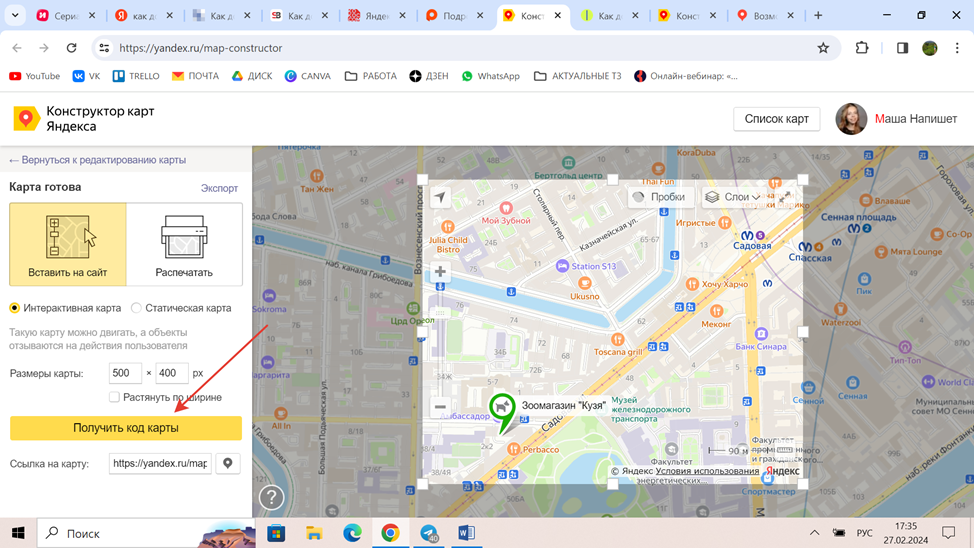Screen dimensions: 974x548
Task: Click the address bar URL
Action: pos(201,48)
